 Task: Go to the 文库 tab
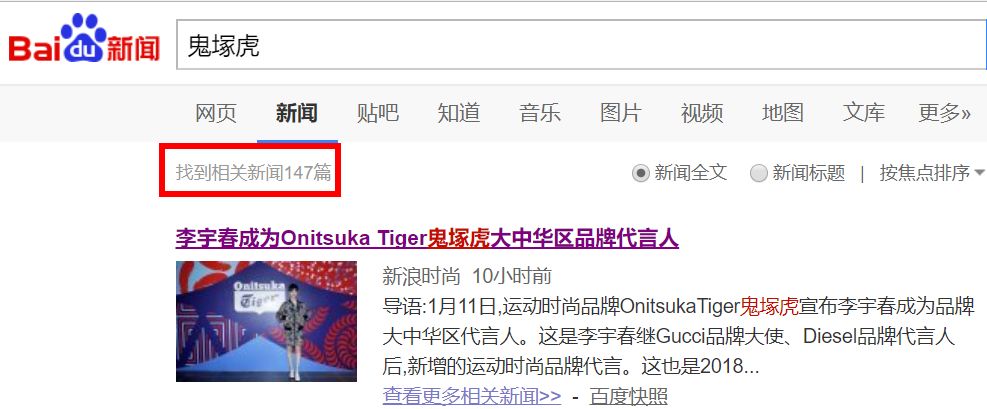point(864,113)
